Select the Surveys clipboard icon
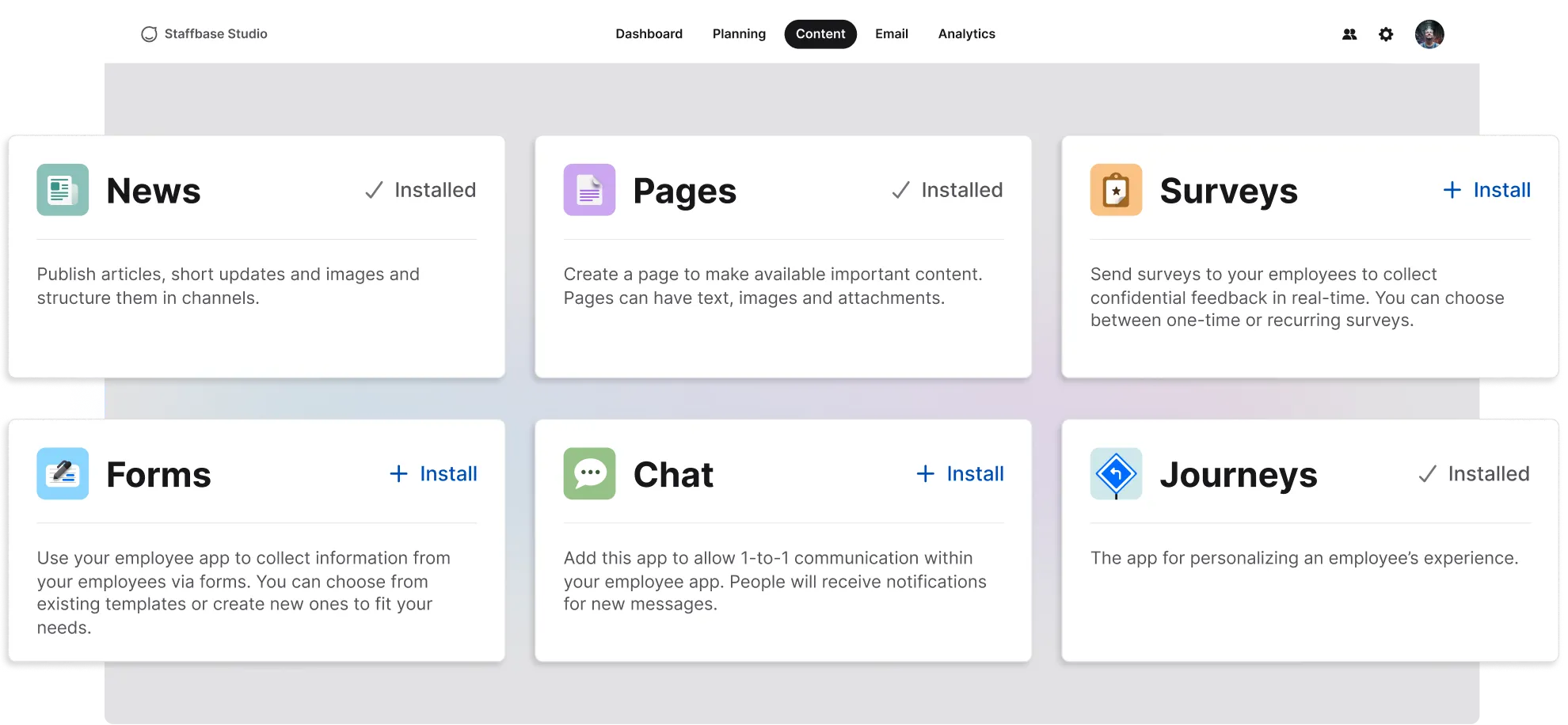The width and height of the screenshot is (1568, 725). 1117,190
